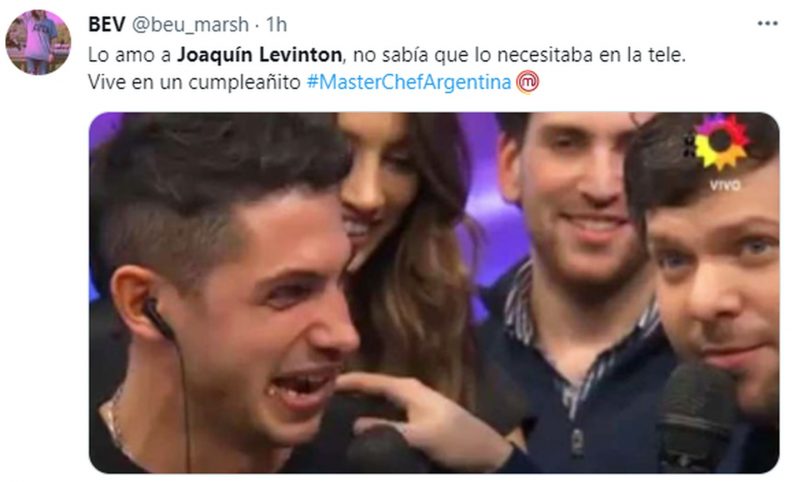
Task: Click the text Vive en un cumpleañito
Action: click(x=194, y=82)
